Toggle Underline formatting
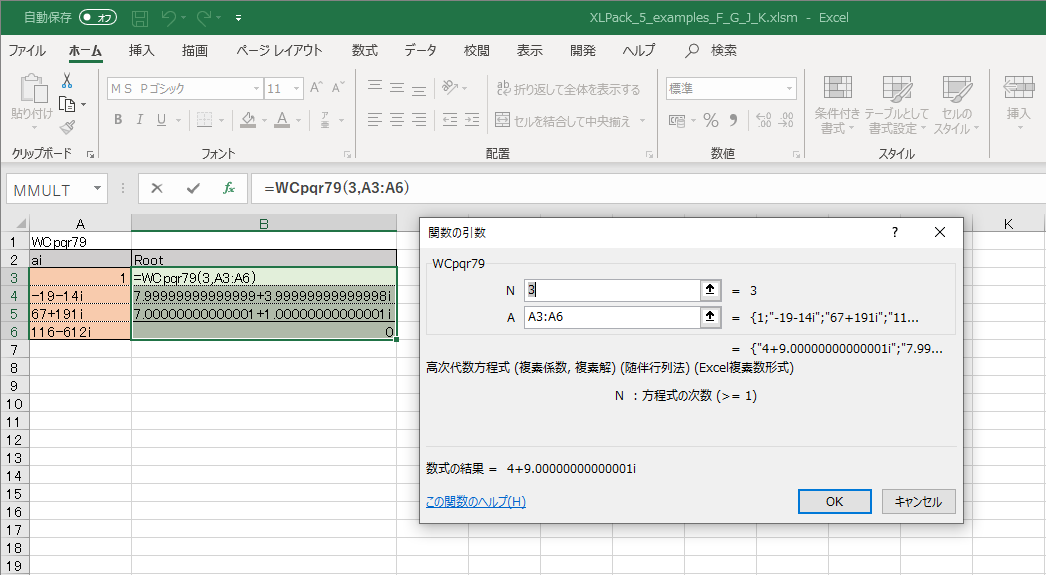1046x575 pixels. [x=161, y=119]
